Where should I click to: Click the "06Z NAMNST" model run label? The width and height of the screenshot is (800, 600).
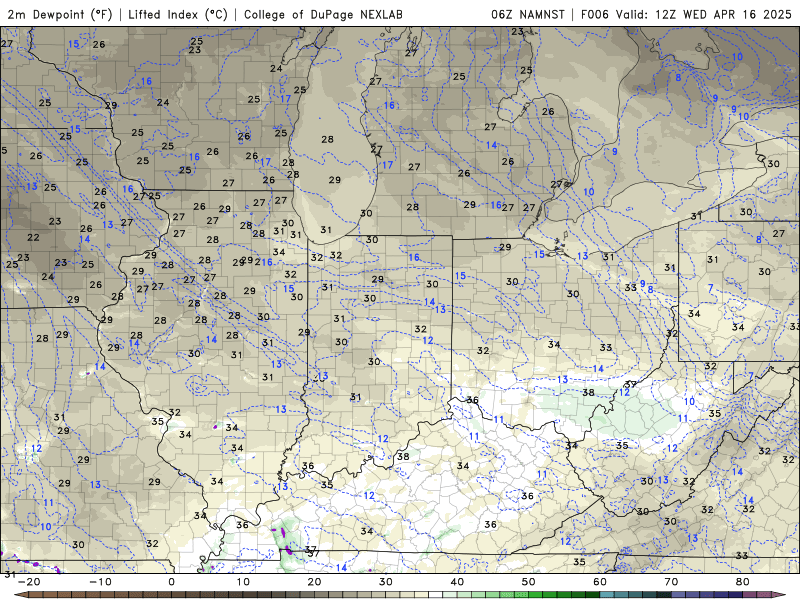[x=528, y=14]
